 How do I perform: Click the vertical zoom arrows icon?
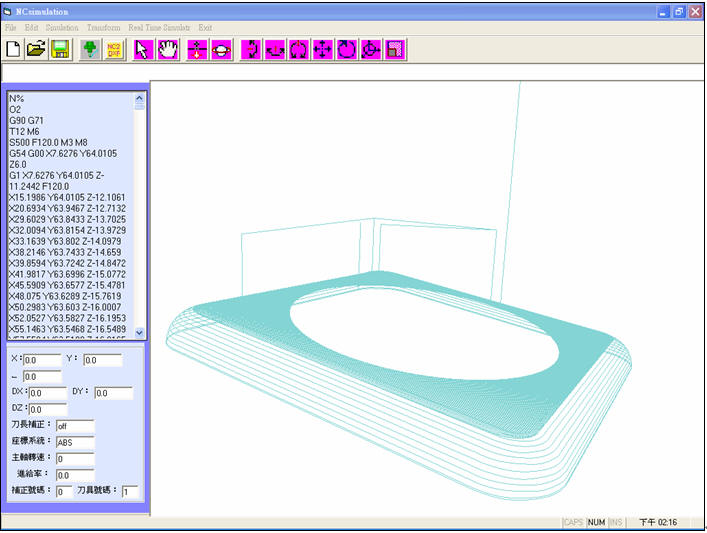click(197, 49)
